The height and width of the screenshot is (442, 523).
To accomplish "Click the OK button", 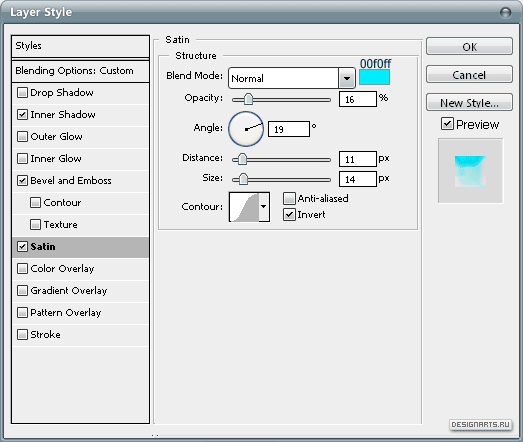I will [x=469, y=46].
